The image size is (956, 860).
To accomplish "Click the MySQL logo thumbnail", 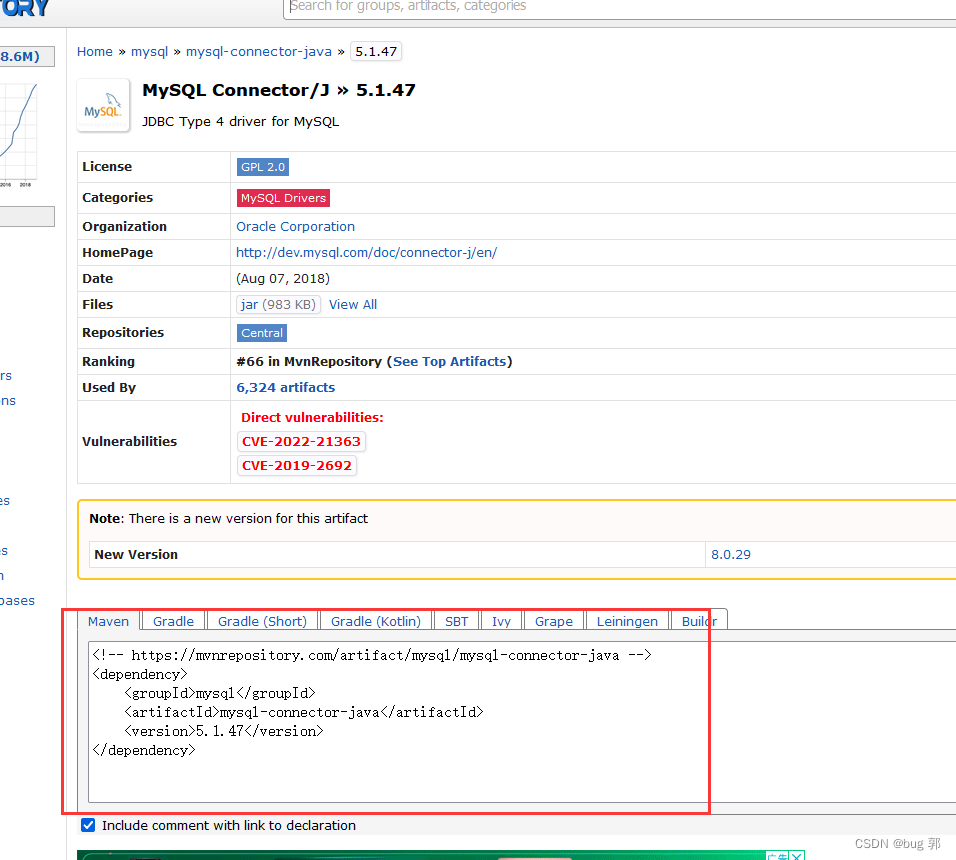I will pyautogui.click(x=103, y=105).
